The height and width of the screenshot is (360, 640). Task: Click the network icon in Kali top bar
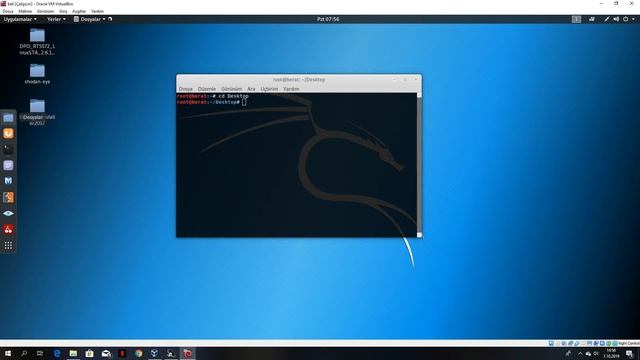click(x=592, y=19)
